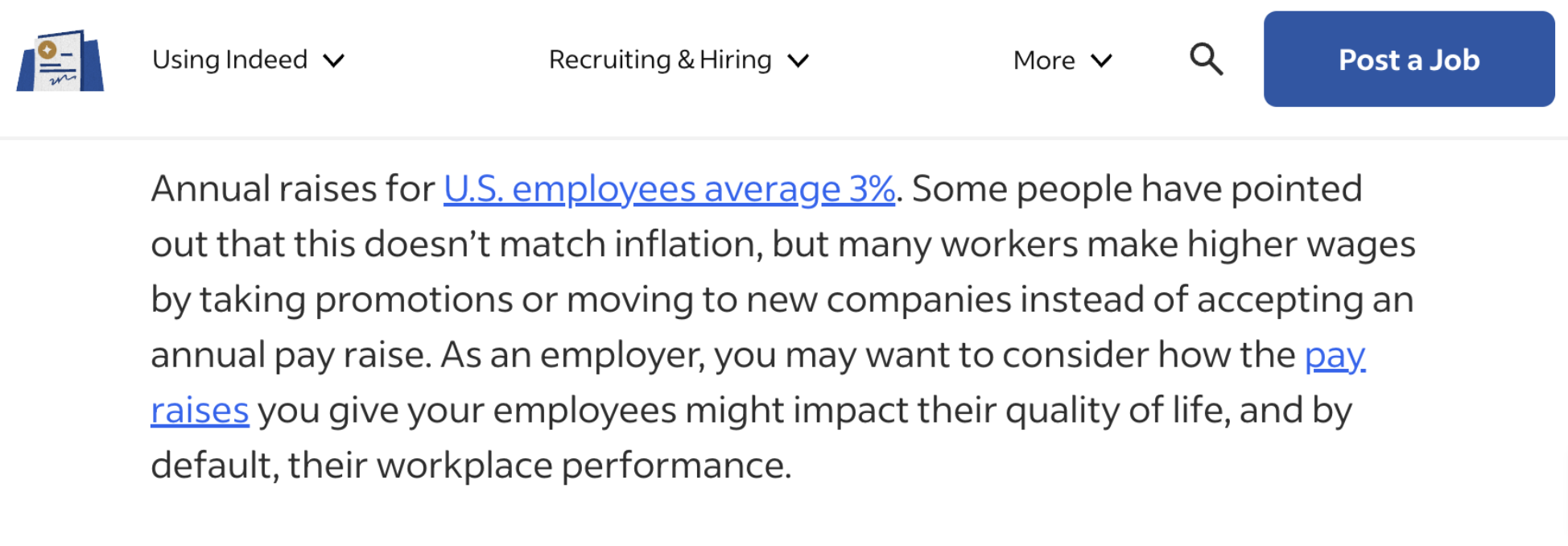Click the underlined word "raises" link

(x=200, y=410)
